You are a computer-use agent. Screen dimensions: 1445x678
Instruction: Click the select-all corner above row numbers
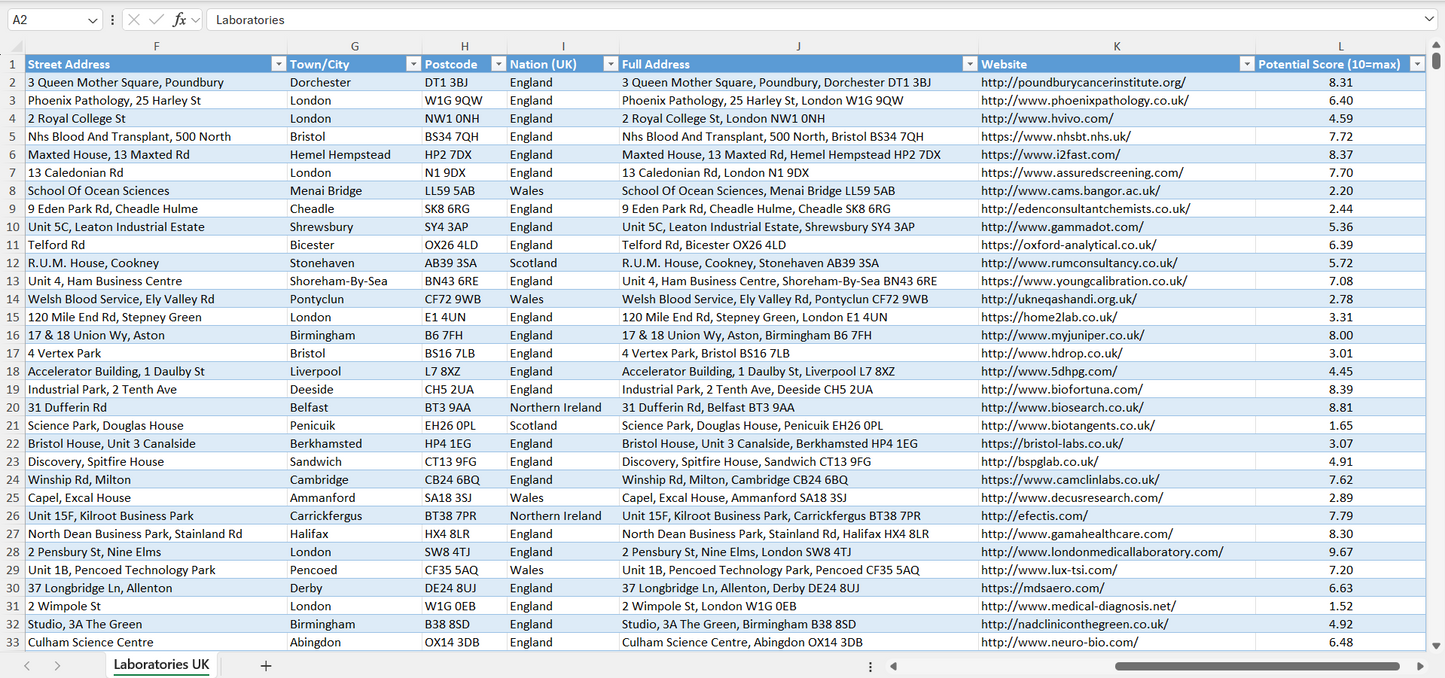coord(14,46)
